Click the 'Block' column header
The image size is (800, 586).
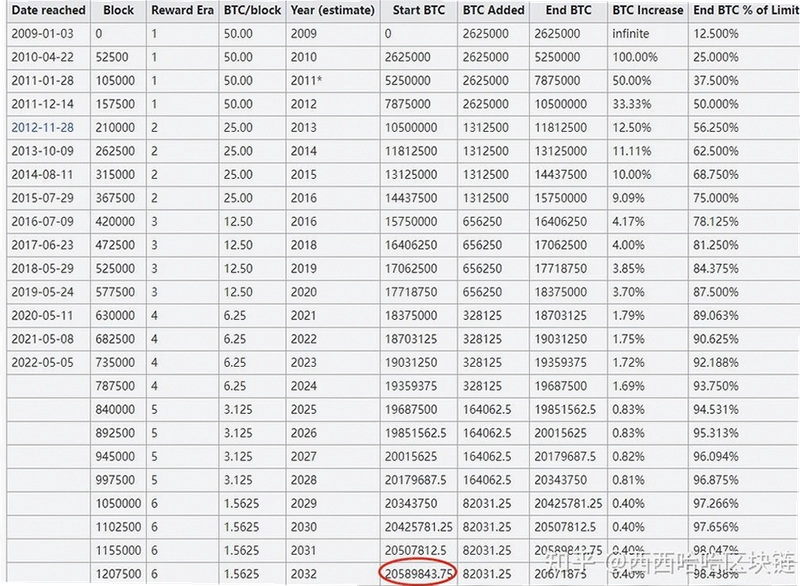pos(118,10)
